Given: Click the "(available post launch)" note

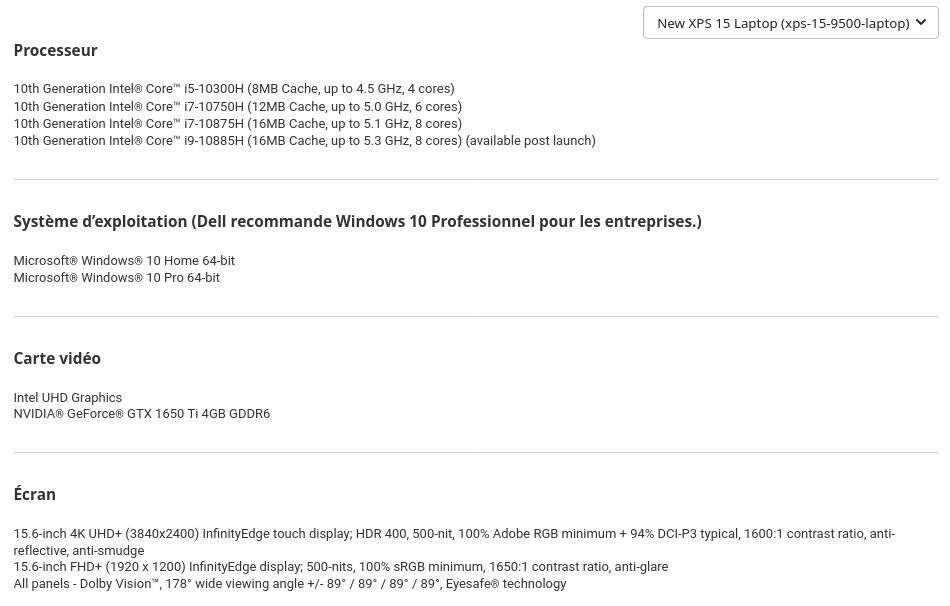Looking at the screenshot, I should (530, 141).
